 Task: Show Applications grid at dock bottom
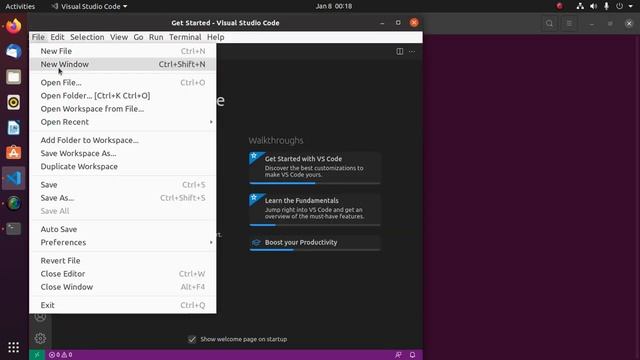13,347
